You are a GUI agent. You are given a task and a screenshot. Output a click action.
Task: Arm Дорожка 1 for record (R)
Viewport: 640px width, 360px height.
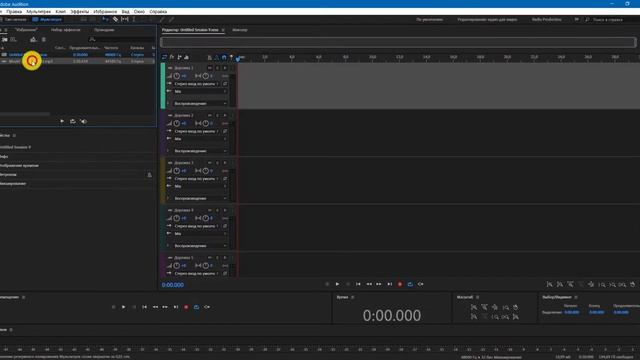224,68
